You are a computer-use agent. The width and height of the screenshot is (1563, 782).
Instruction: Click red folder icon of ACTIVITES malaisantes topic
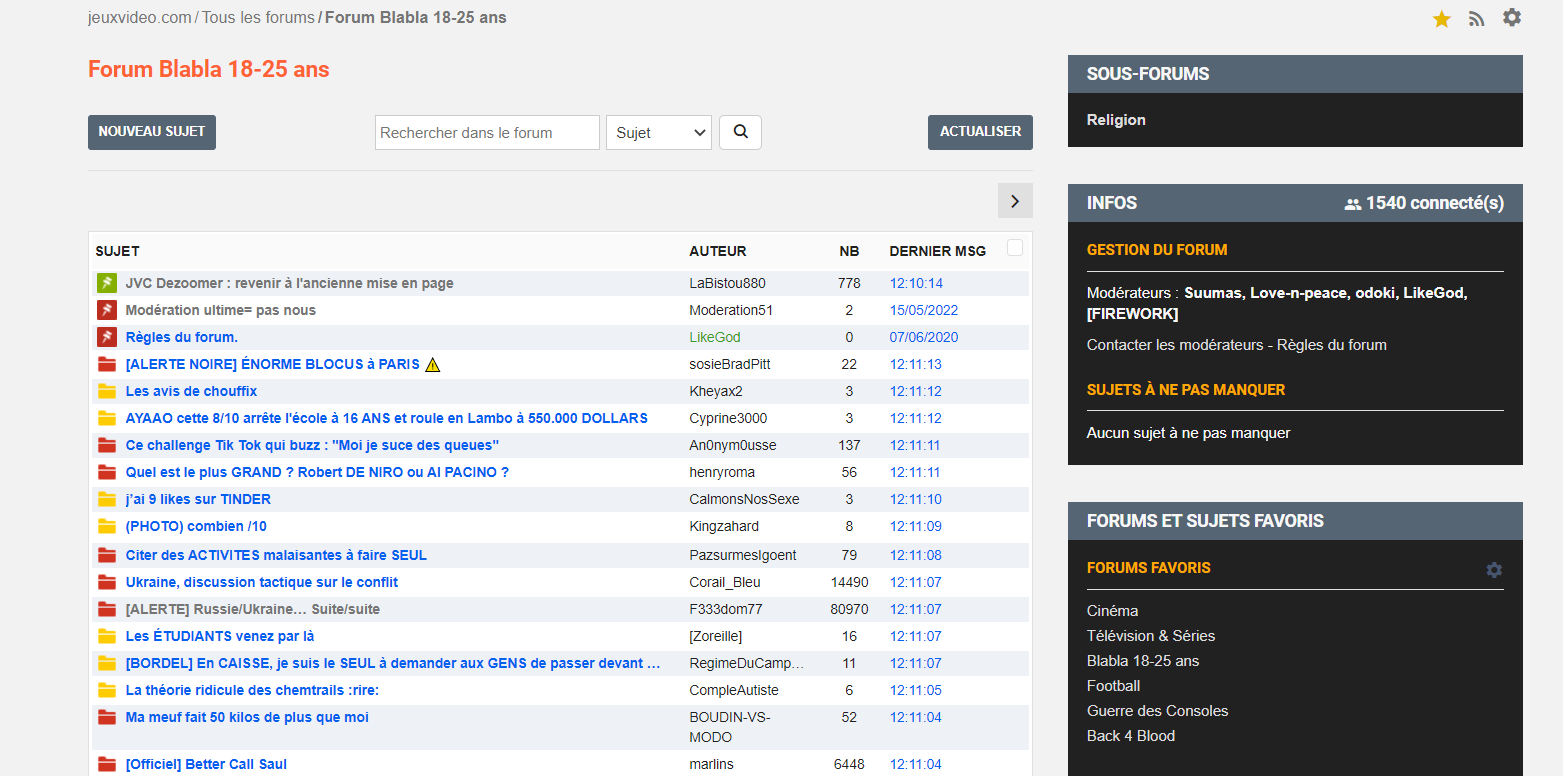pos(107,555)
